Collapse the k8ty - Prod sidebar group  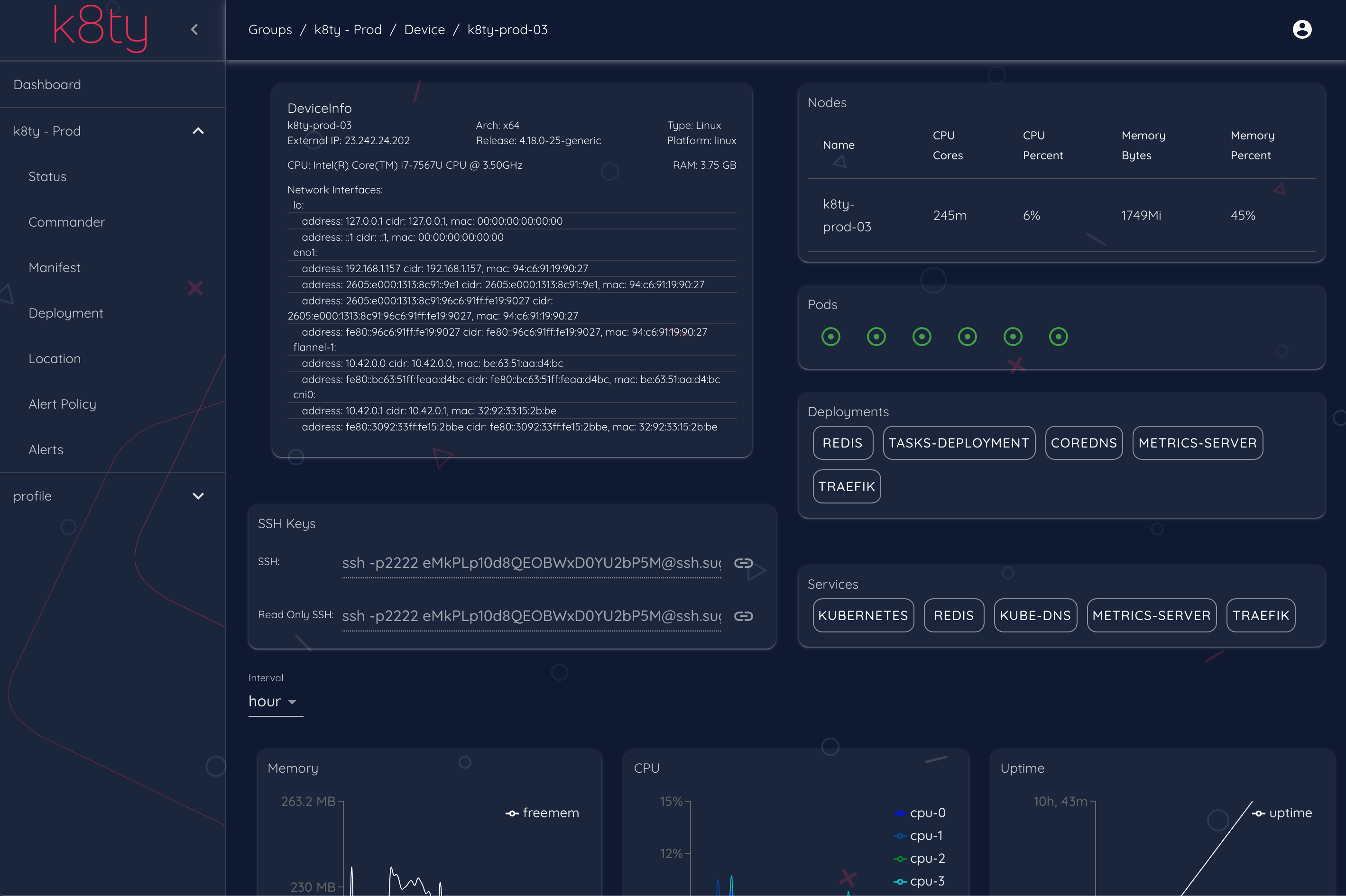tap(198, 131)
